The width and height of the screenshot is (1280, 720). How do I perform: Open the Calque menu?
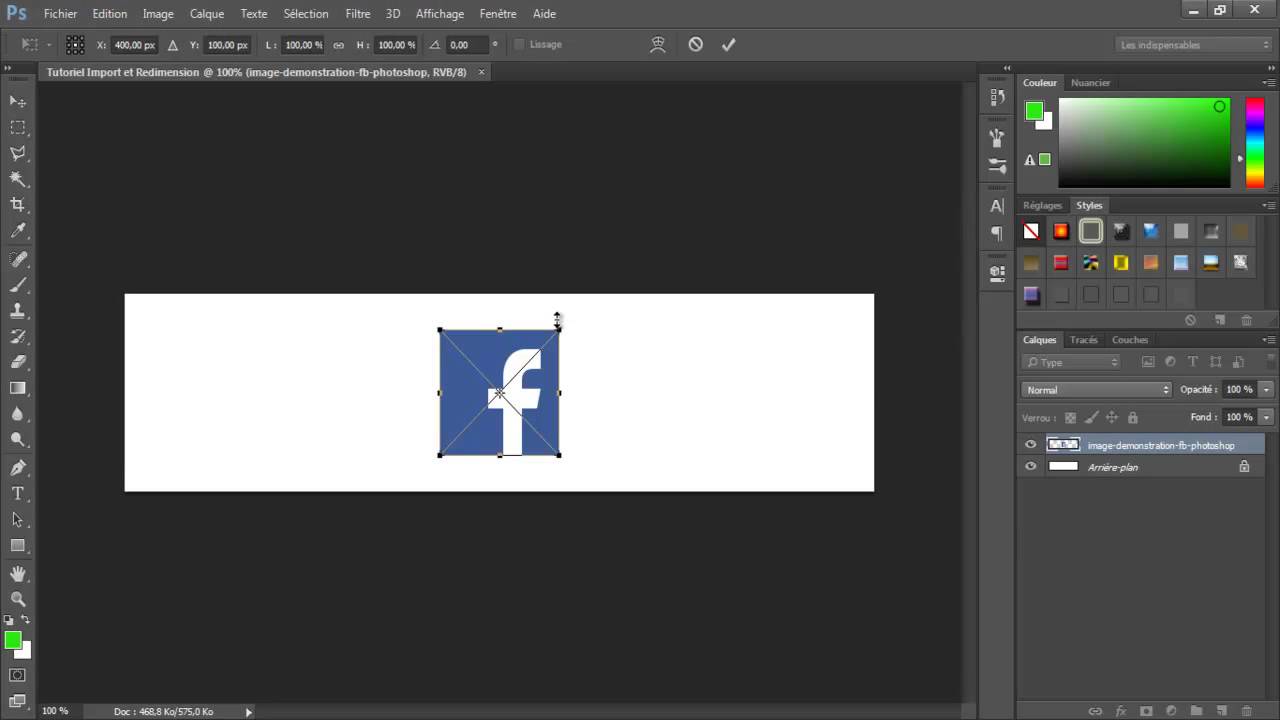[207, 14]
